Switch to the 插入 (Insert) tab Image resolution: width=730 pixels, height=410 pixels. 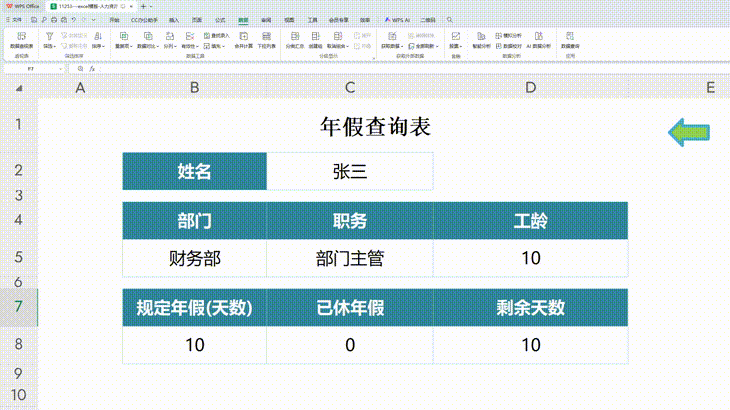[174, 20]
